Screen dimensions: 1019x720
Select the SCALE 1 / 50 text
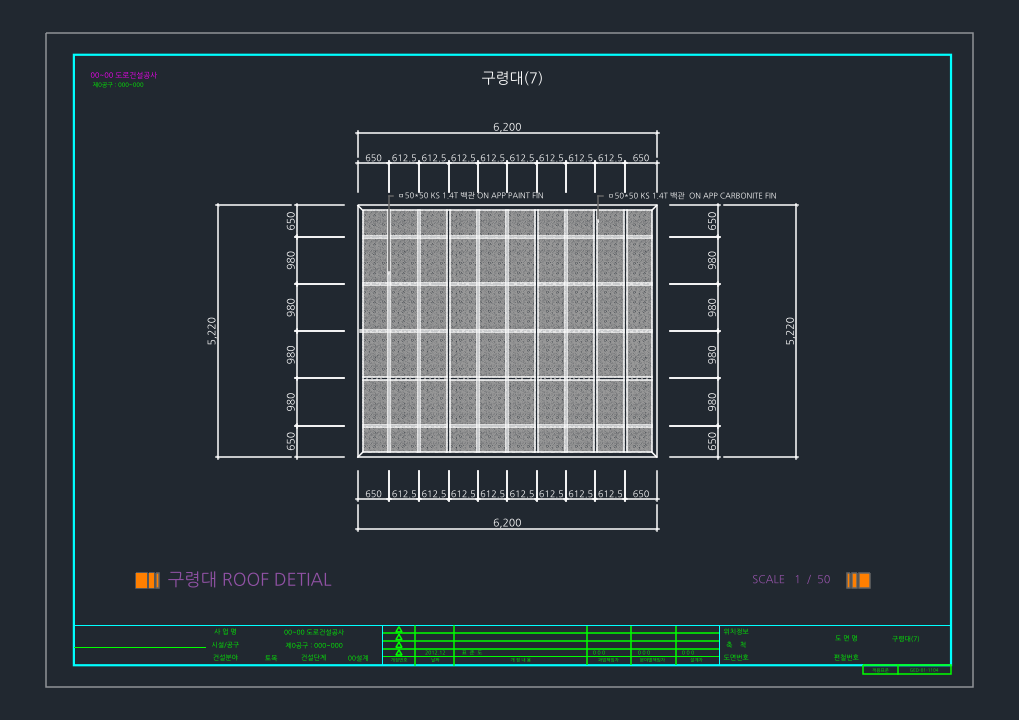[x=791, y=579]
